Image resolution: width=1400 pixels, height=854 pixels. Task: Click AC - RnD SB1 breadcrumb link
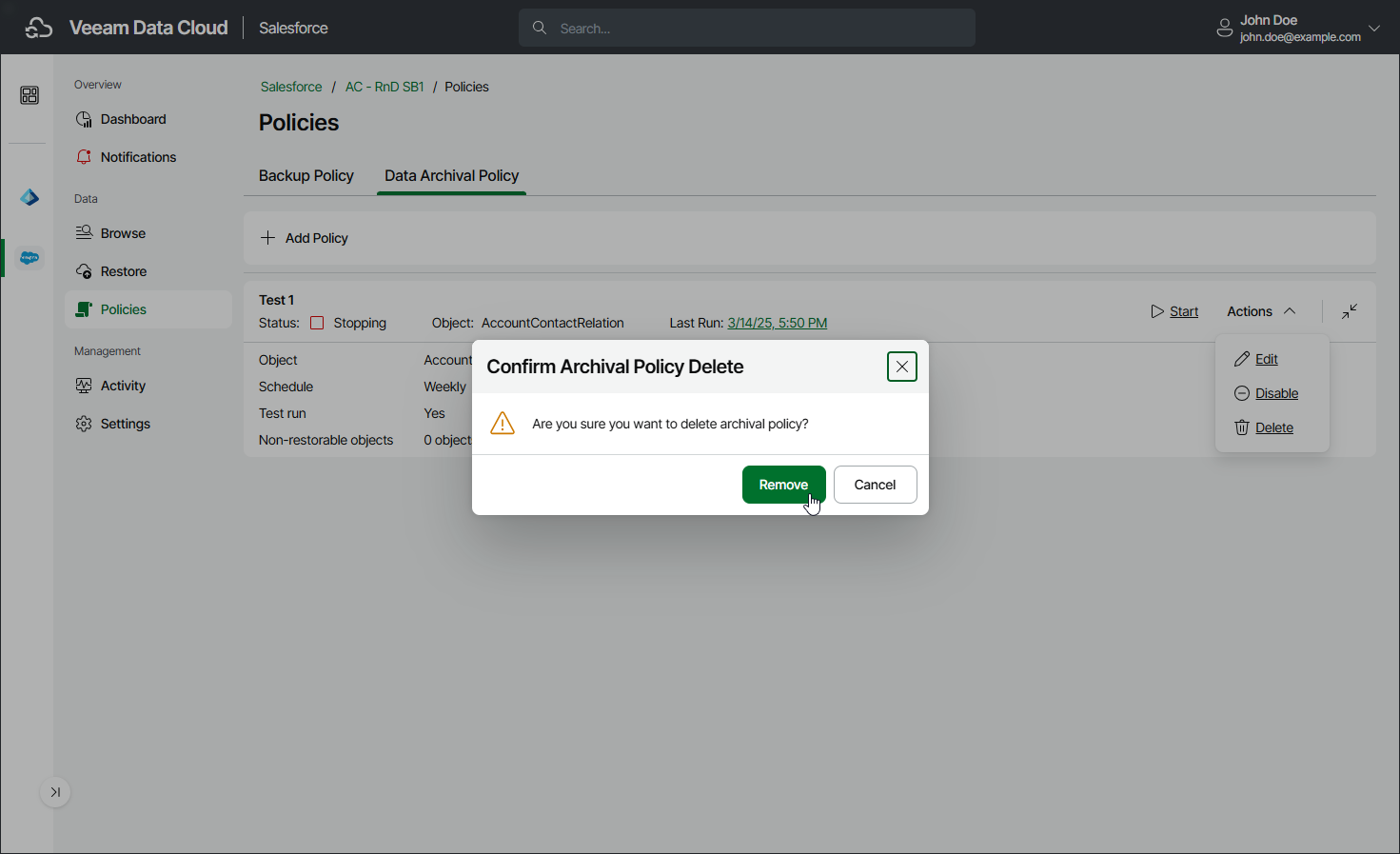click(x=385, y=87)
